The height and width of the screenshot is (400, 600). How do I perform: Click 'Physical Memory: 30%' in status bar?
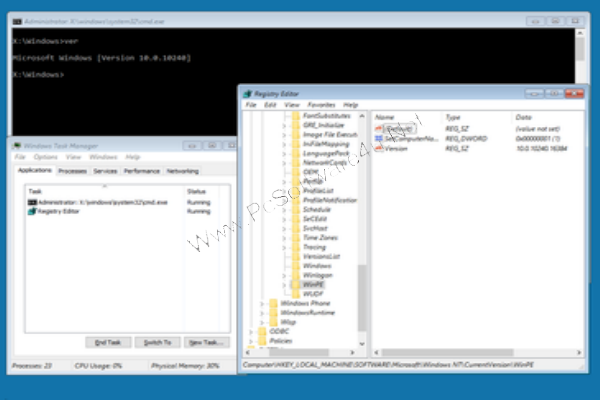pyautogui.click(x=185, y=366)
